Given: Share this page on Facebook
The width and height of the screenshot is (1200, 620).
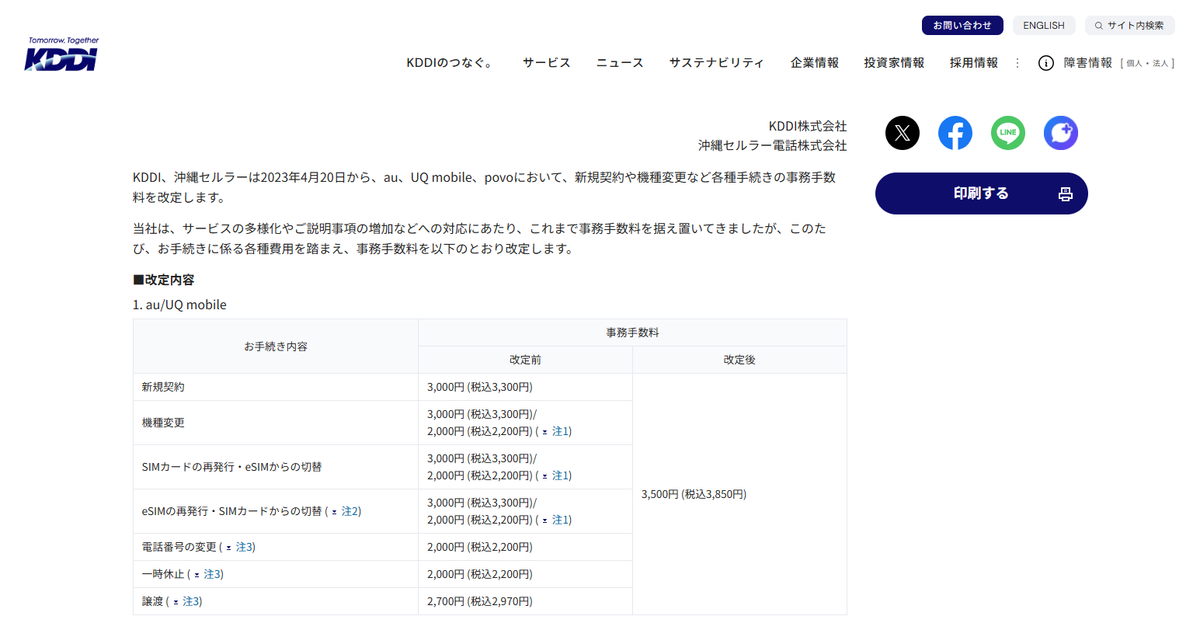Looking at the screenshot, I should (955, 133).
